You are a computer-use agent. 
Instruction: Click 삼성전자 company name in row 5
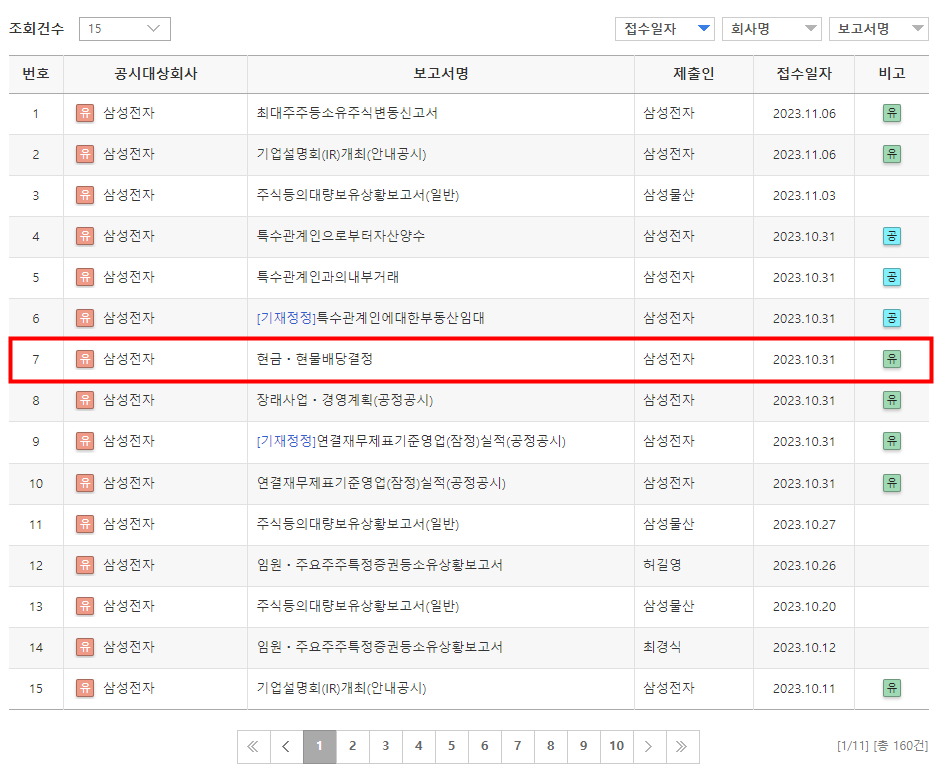(129, 277)
